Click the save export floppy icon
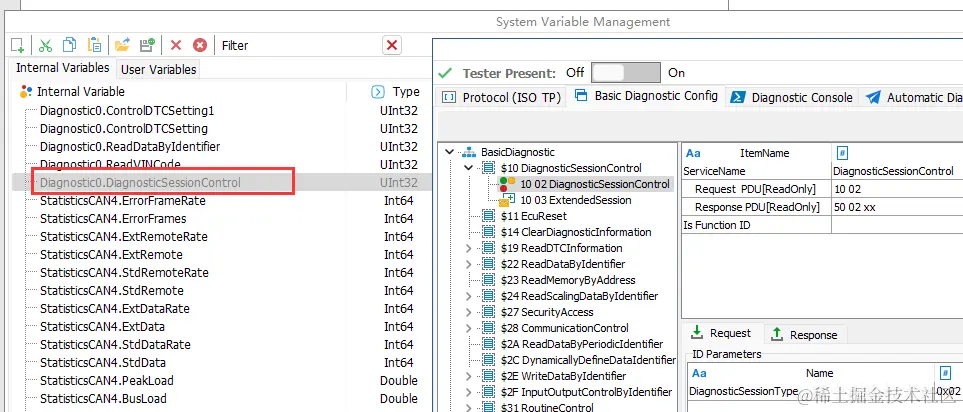Image resolution: width=963 pixels, height=412 pixels. coord(147,45)
